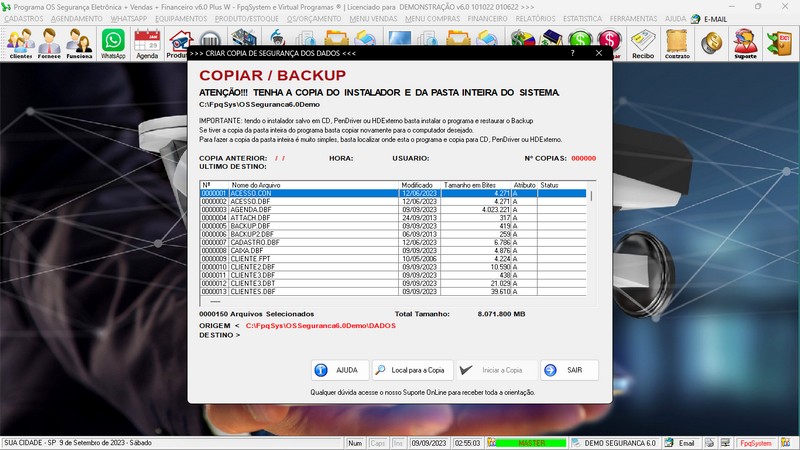Image resolution: width=800 pixels, height=450 pixels.
Task: Click the Email status bar button
Action: pos(680,443)
